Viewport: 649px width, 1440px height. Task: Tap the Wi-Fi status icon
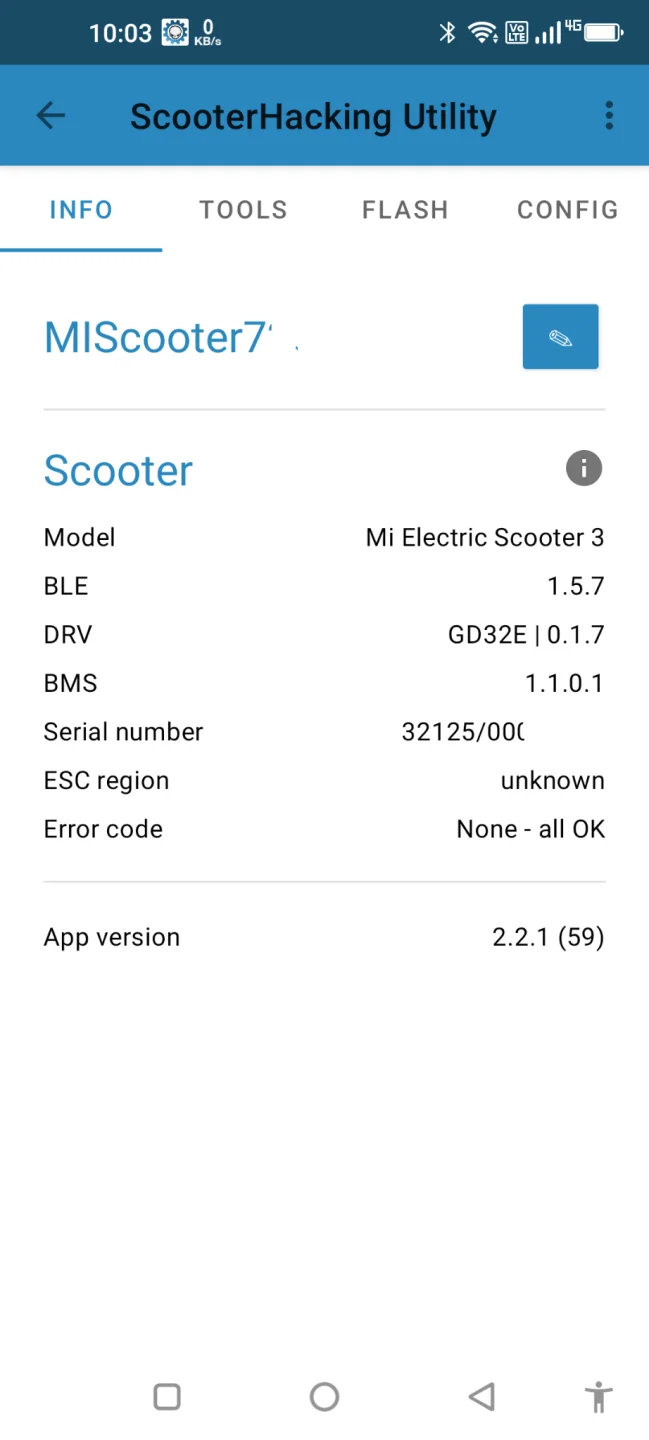482,33
